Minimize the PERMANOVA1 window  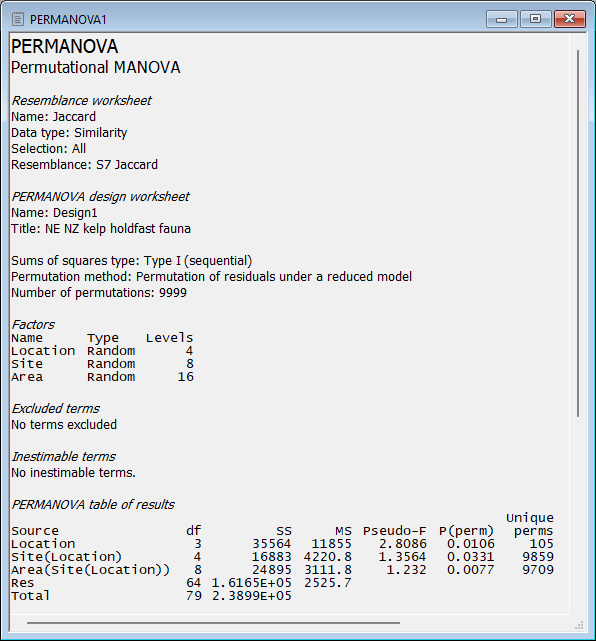[502, 19]
